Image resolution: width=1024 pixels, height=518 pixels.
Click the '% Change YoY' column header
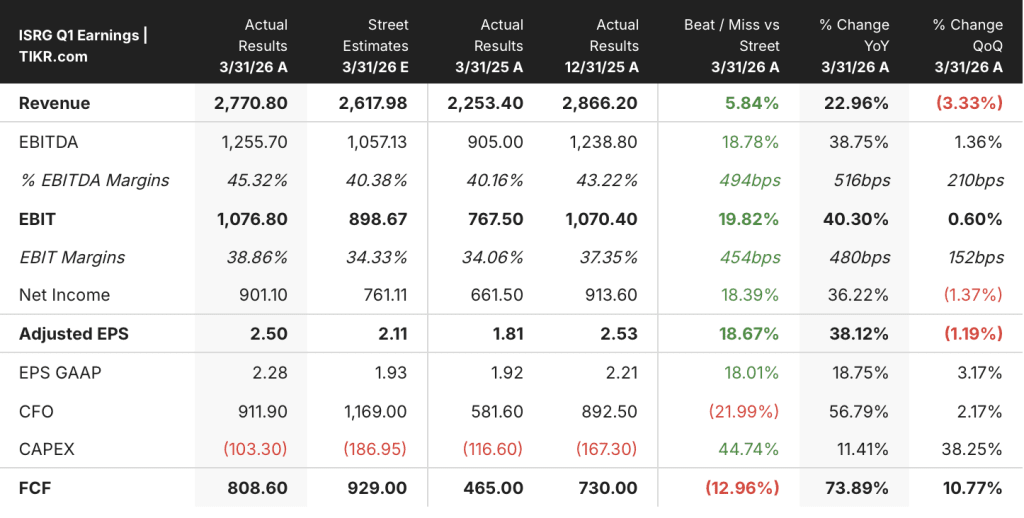coord(854,46)
